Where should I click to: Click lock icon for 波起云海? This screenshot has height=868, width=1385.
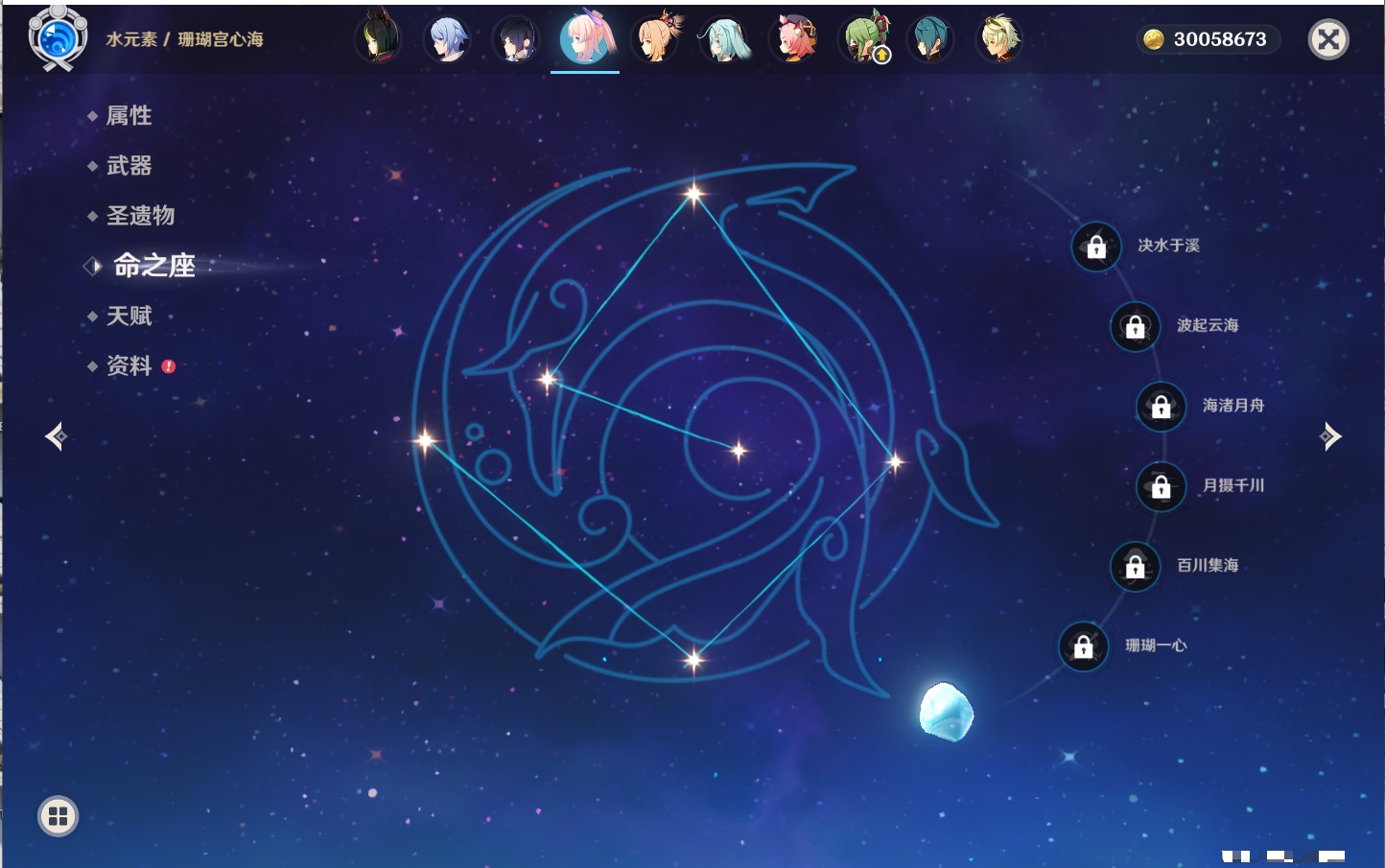click(1135, 327)
